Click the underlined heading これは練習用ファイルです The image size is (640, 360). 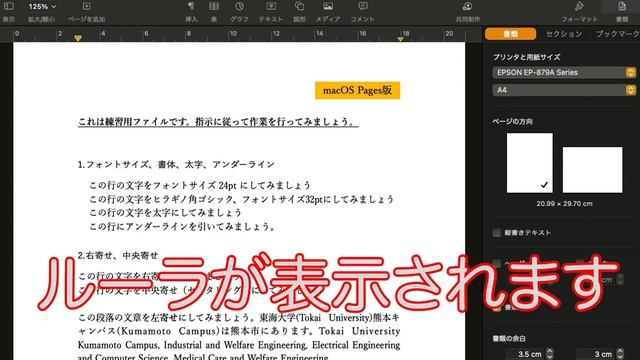[218, 122]
